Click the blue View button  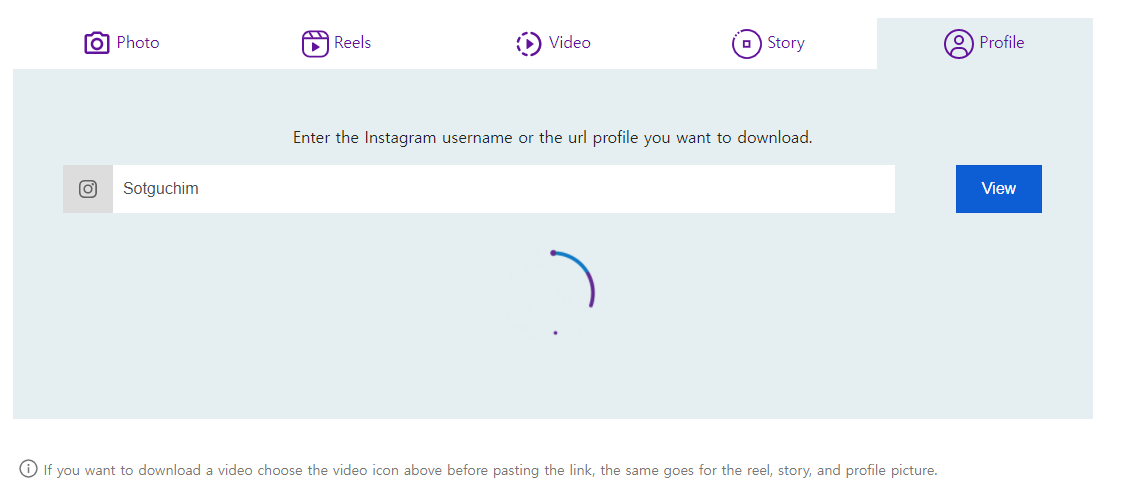[998, 188]
